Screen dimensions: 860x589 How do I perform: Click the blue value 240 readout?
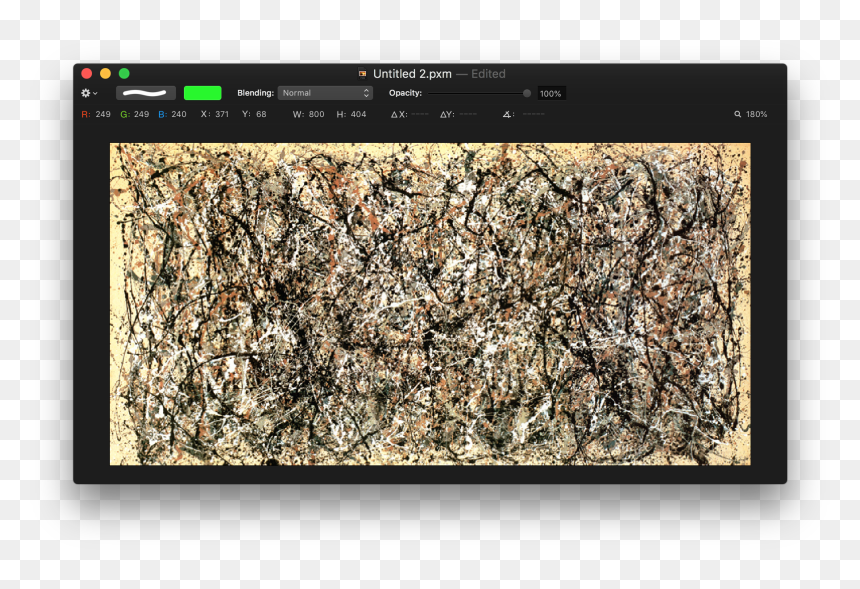172,114
